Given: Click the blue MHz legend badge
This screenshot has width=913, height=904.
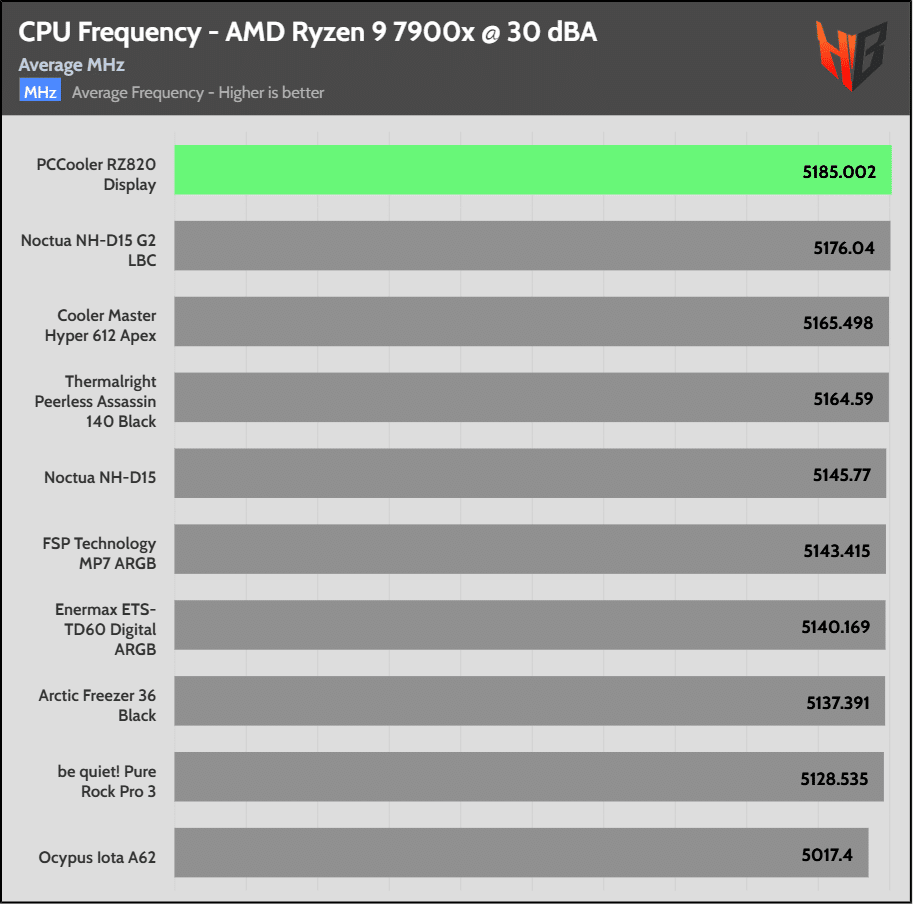Looking at the screenshot, I should tap(40, 92).
